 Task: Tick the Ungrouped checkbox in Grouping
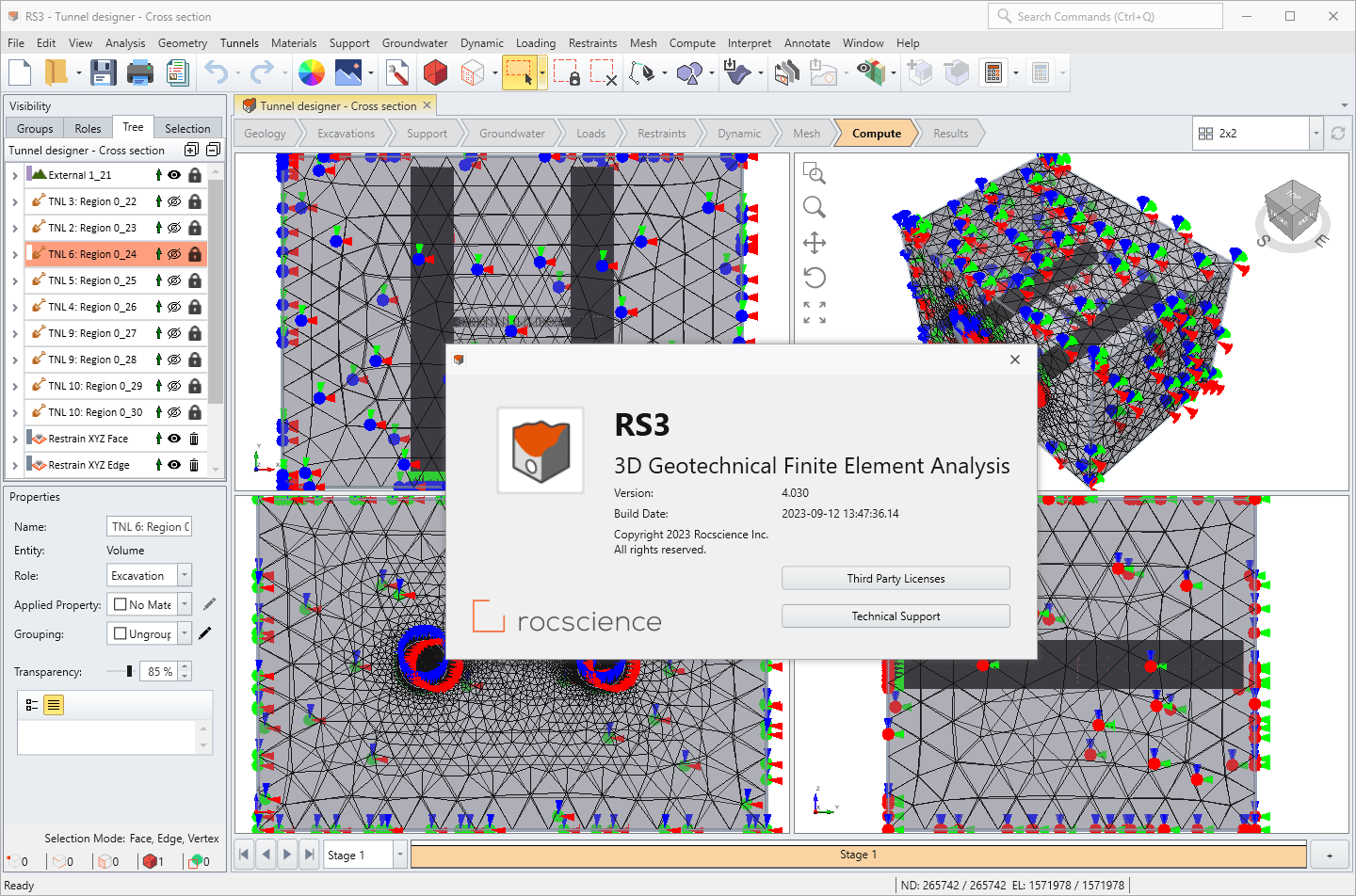click(121, 633)
